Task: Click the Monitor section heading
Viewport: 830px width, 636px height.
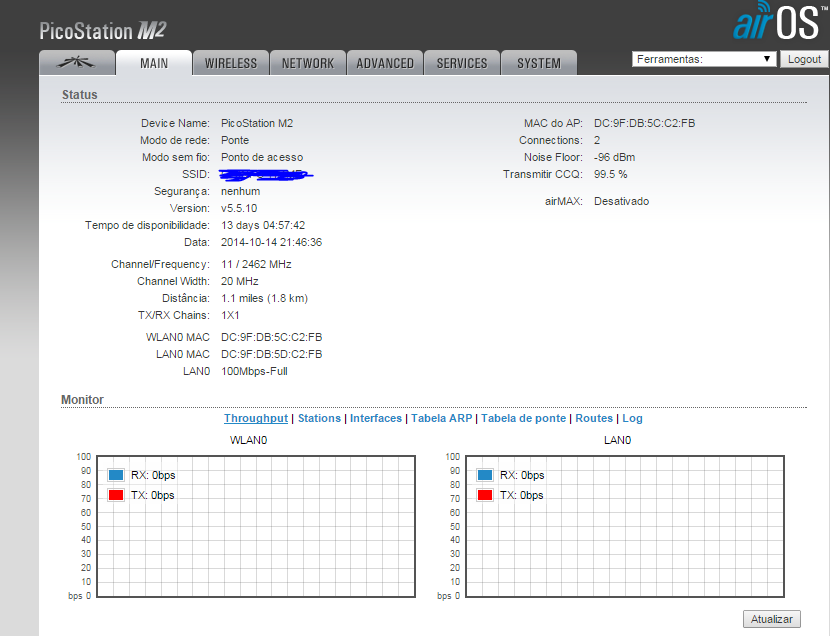Action: coord(82,399)
